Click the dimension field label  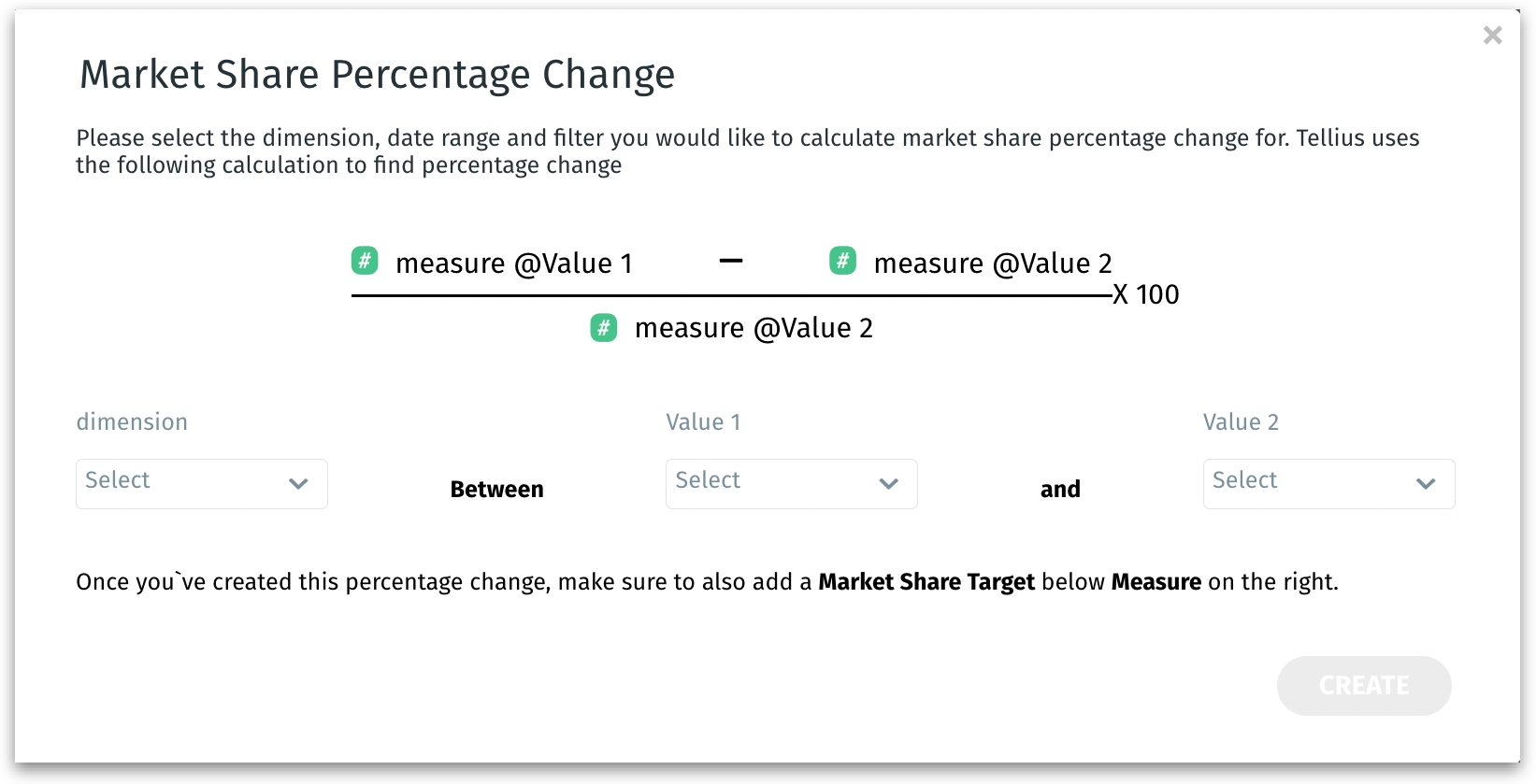(132, 422)
